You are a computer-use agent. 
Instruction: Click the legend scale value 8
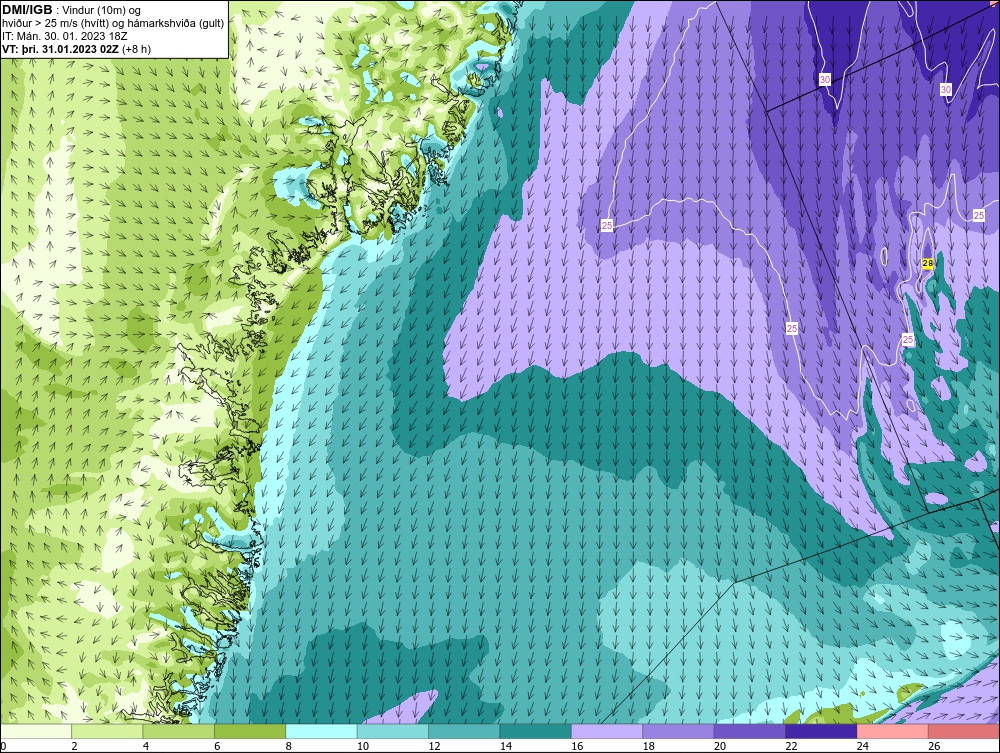point(289,746)
